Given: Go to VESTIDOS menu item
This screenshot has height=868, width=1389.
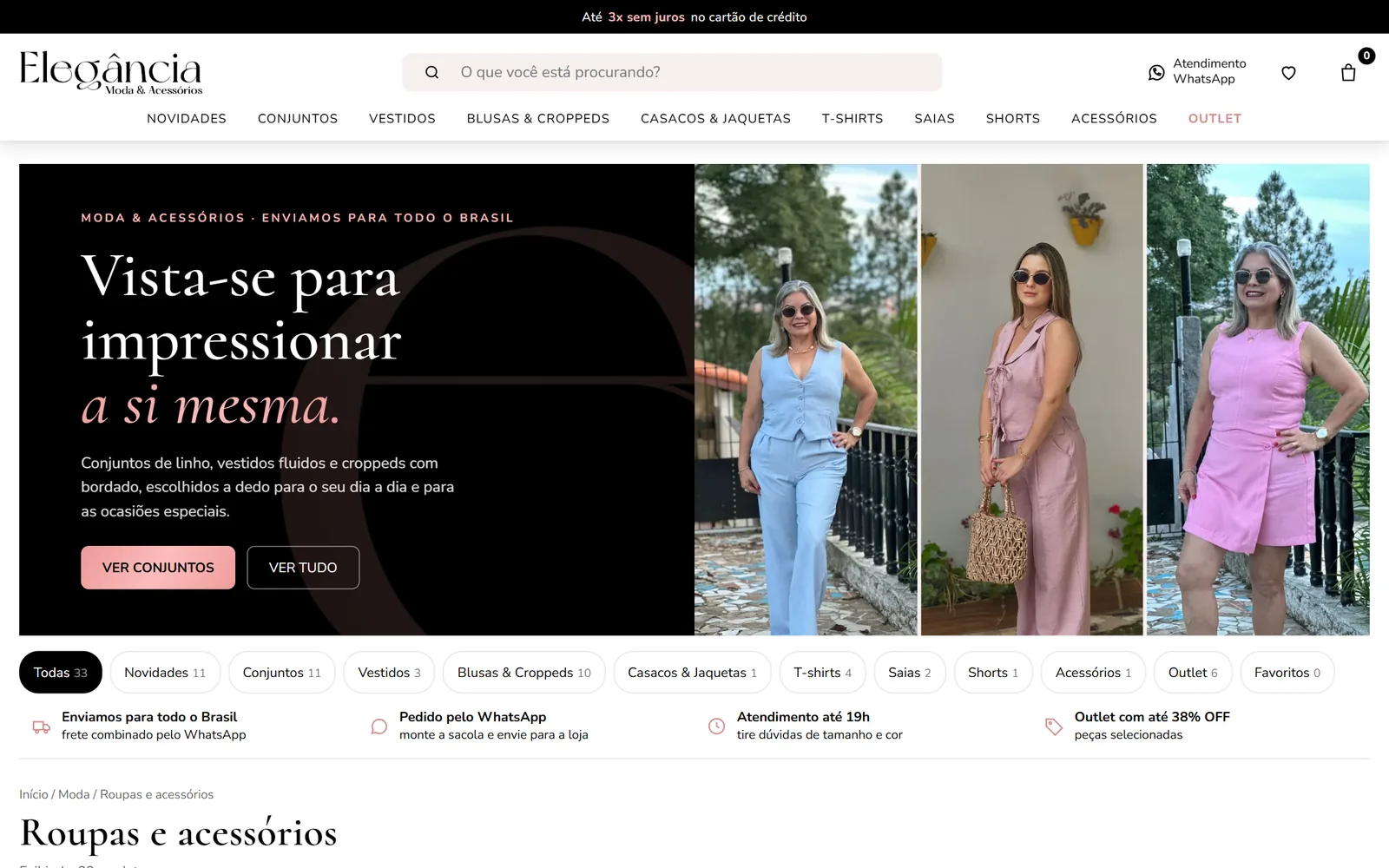Looking at the screenshot, I should pos(402,118).
